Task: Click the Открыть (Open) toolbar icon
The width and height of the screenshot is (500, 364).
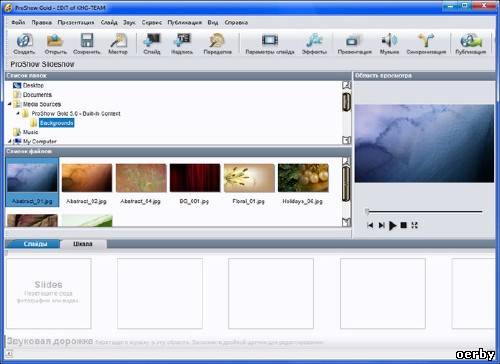Action: (55, 44)
